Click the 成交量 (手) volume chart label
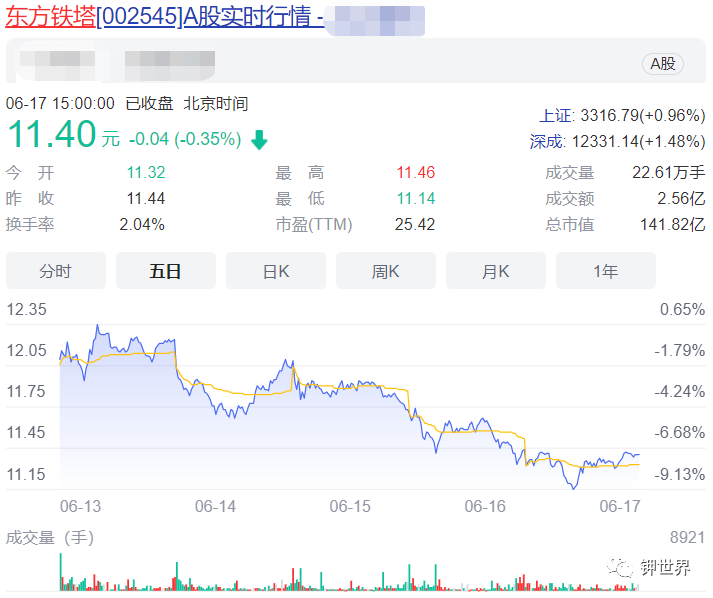The width and height of the screenshot is (713, 598). pos(50,538)
